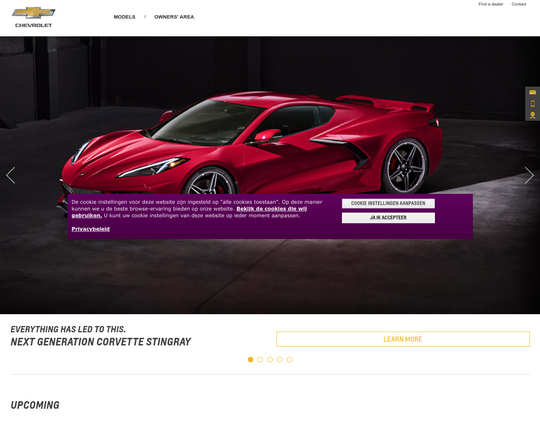This screenshot has height=432, width=540.
Task: Open the 'Bekijk de cookies die wij gebruiken' link
Action: (271, 209)
